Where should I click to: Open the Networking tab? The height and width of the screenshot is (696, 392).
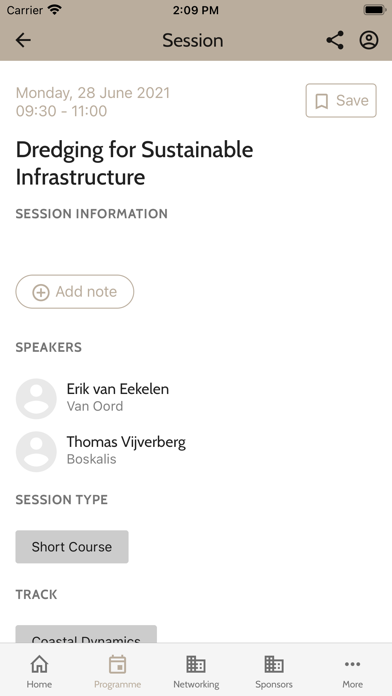196,672
